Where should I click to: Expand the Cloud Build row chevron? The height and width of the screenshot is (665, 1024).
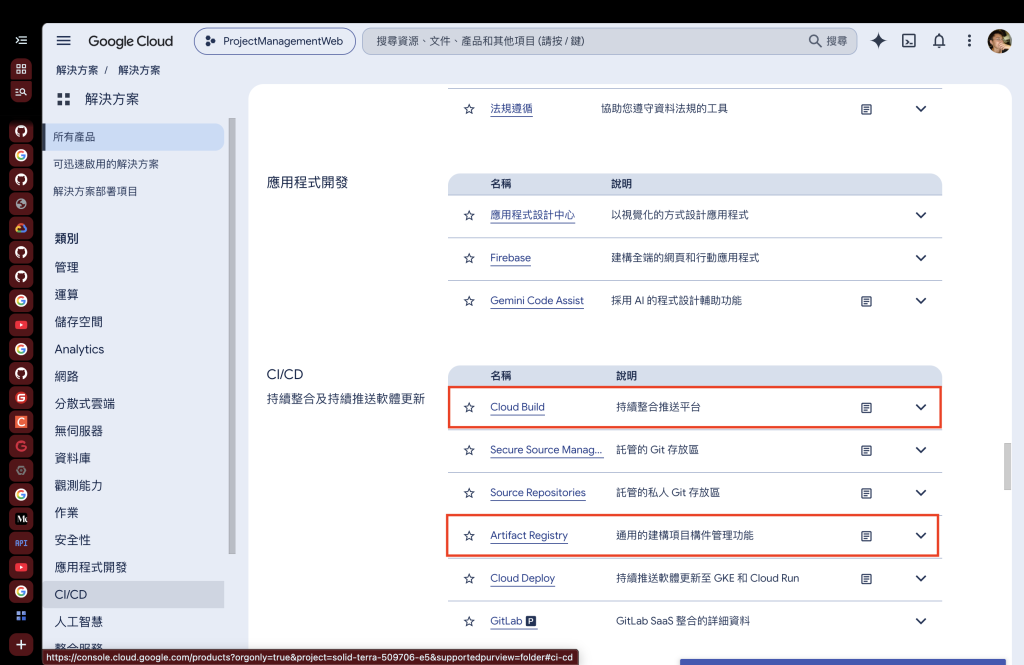click(x=921, y=407)
